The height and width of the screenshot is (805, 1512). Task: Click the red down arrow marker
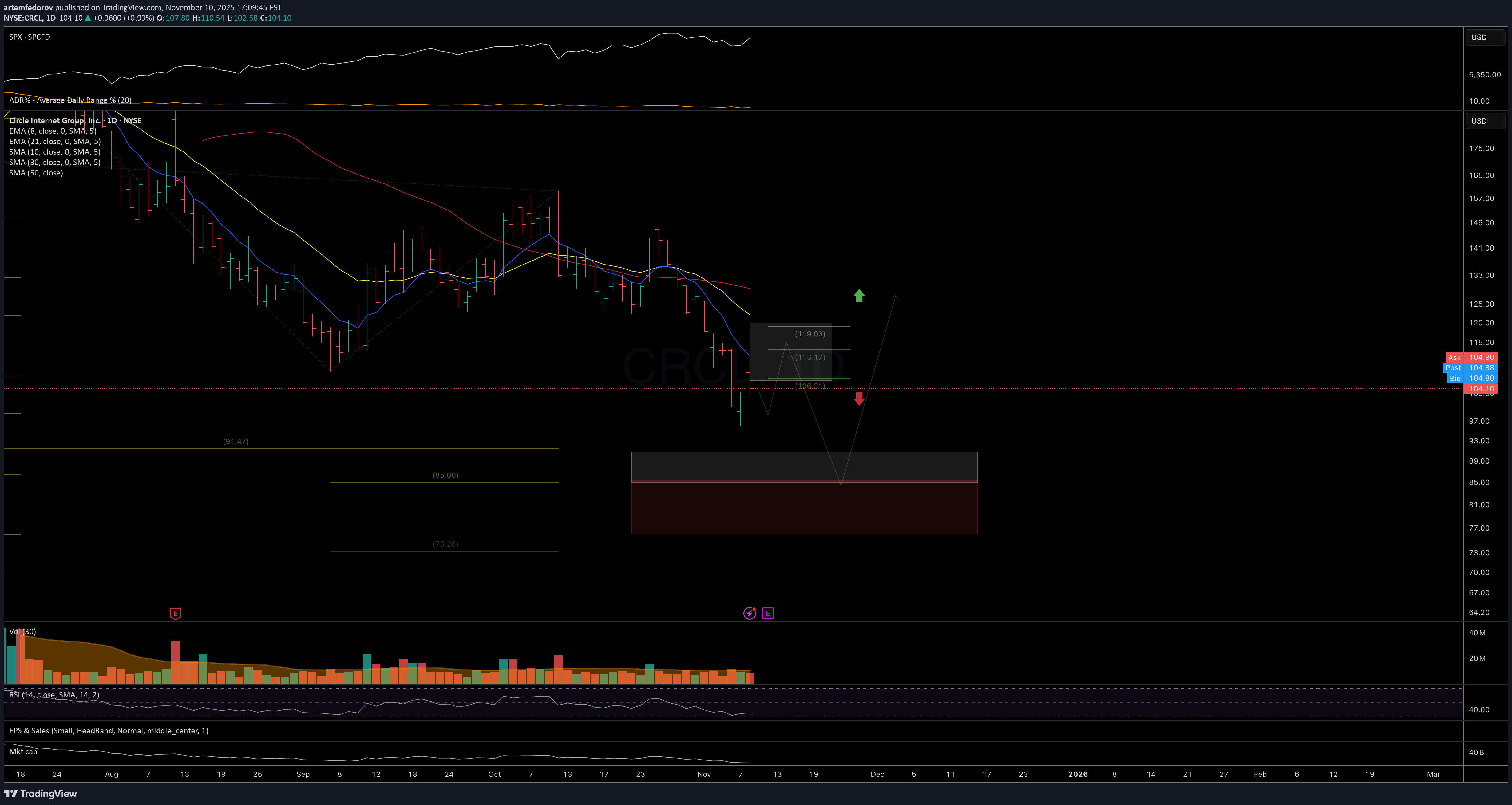coord(859,399)
